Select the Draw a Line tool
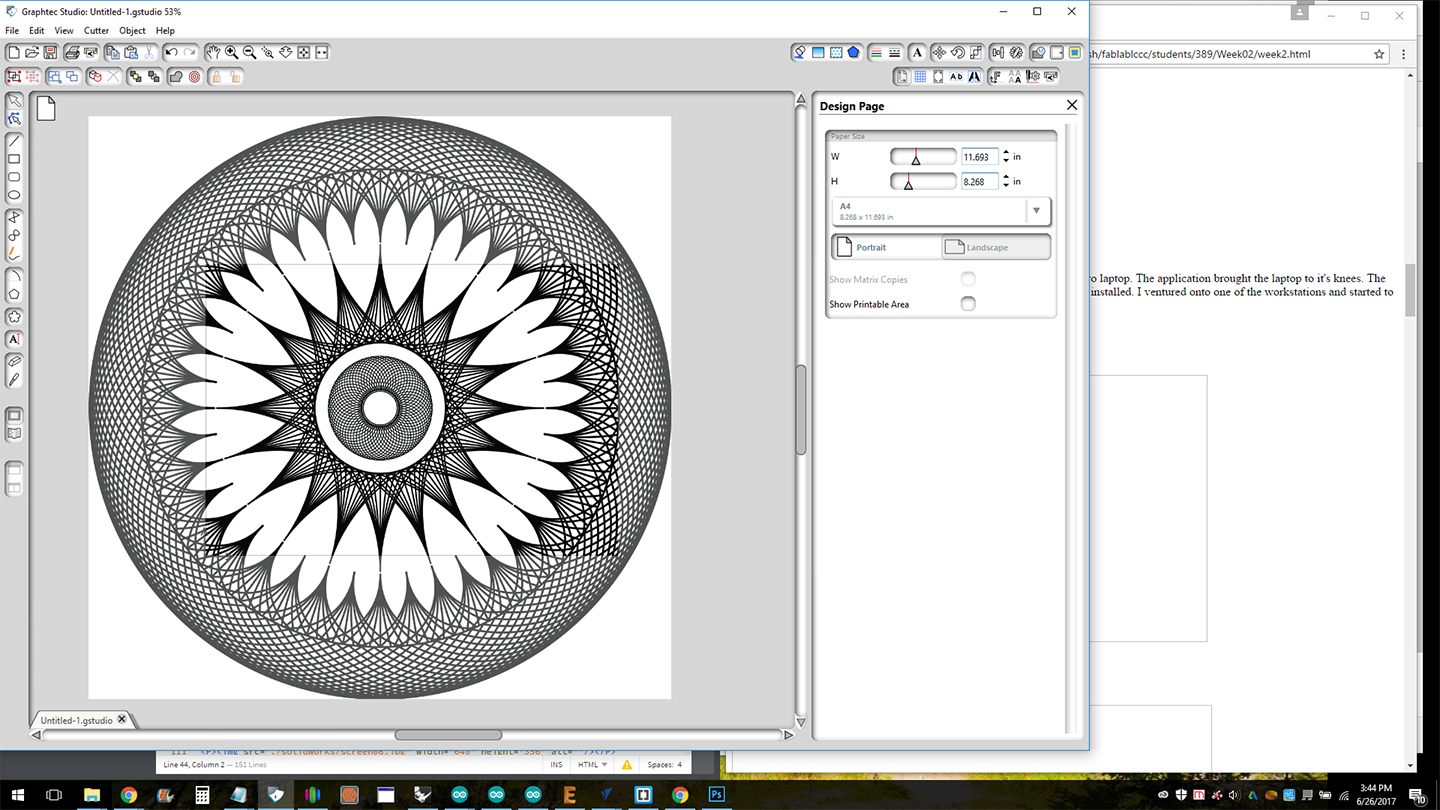This screenshot has height=810, width=1440. point(14,141)
